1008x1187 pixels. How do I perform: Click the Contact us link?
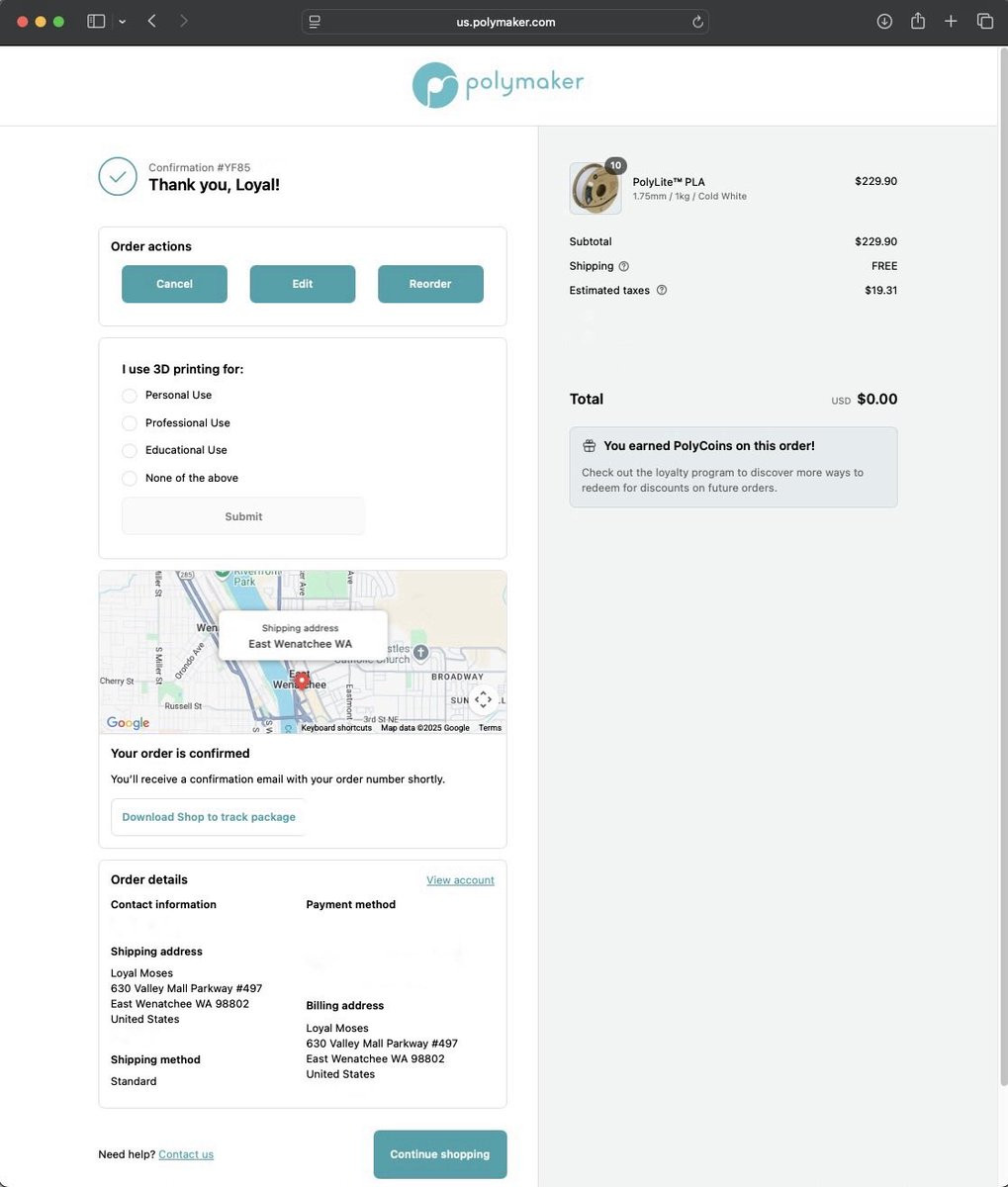(186, 1154)
